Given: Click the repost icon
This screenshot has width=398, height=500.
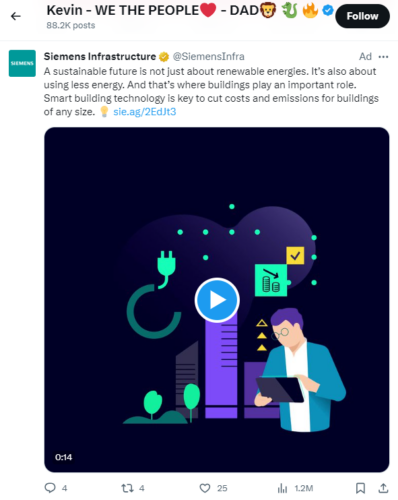Looking at the screenshot, I should tap(127, 488).
